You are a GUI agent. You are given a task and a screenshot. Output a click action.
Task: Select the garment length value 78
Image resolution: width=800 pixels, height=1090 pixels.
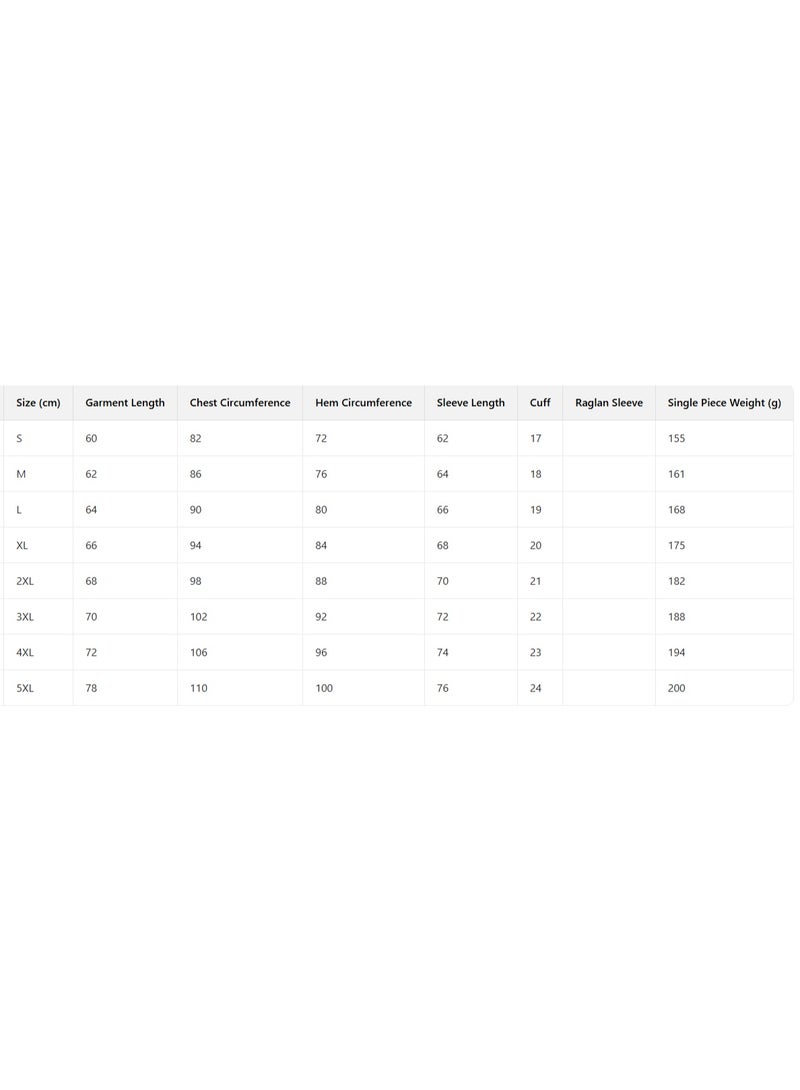point(91,688)
